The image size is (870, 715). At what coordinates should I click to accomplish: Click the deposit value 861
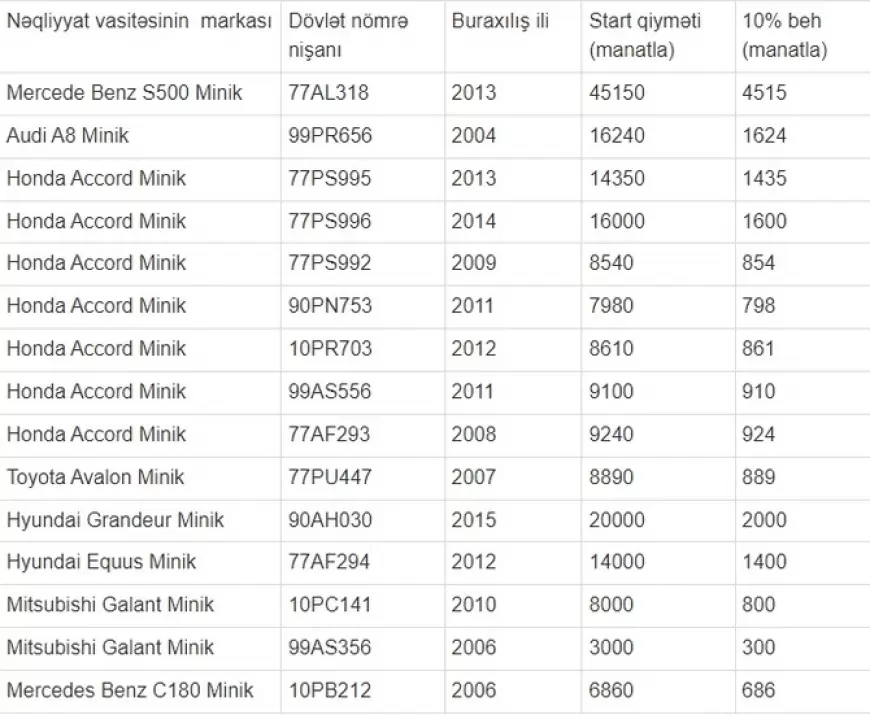click(758, 349)
